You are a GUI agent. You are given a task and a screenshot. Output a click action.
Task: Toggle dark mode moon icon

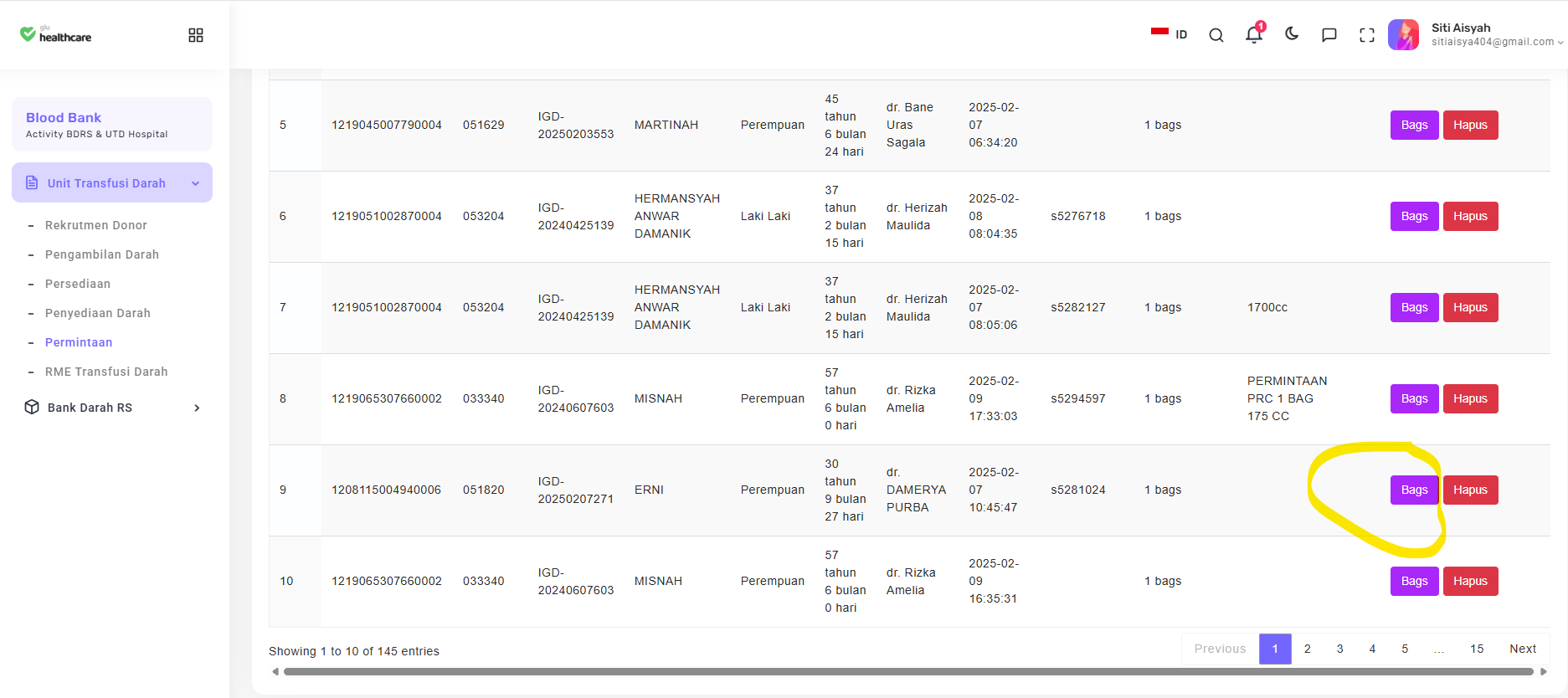(1292, 34)
